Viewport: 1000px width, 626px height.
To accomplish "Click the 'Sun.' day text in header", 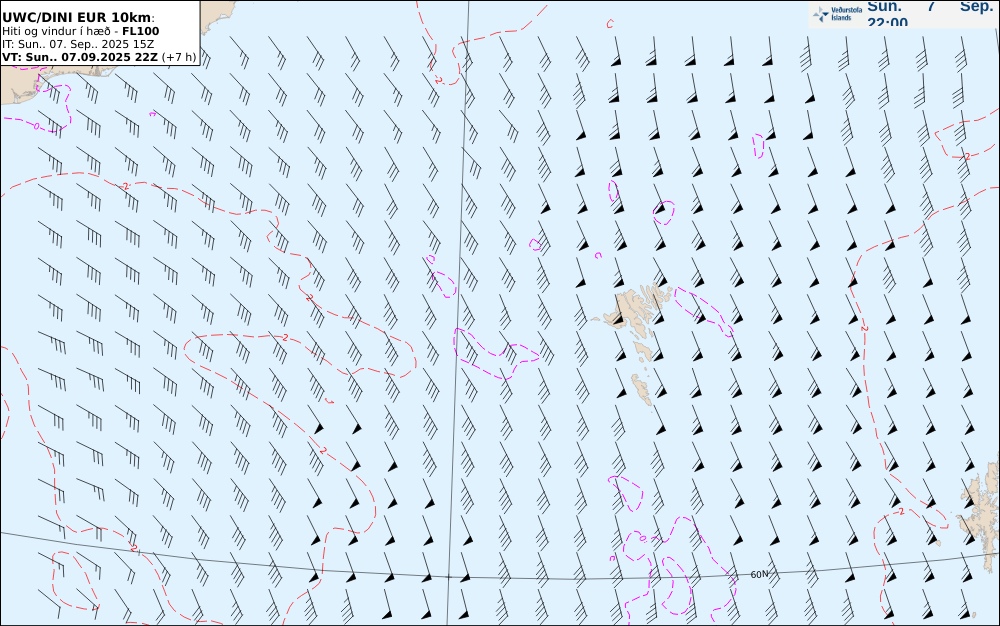I will coord(885,6).
